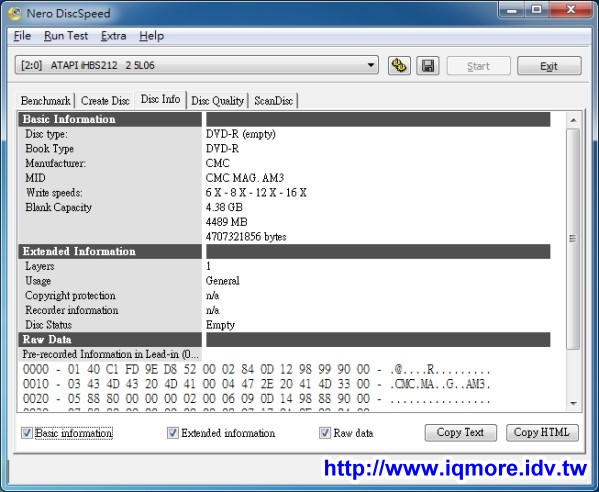Open the ATAPI iHBS212 drive dropdown

tap(197, 65)
